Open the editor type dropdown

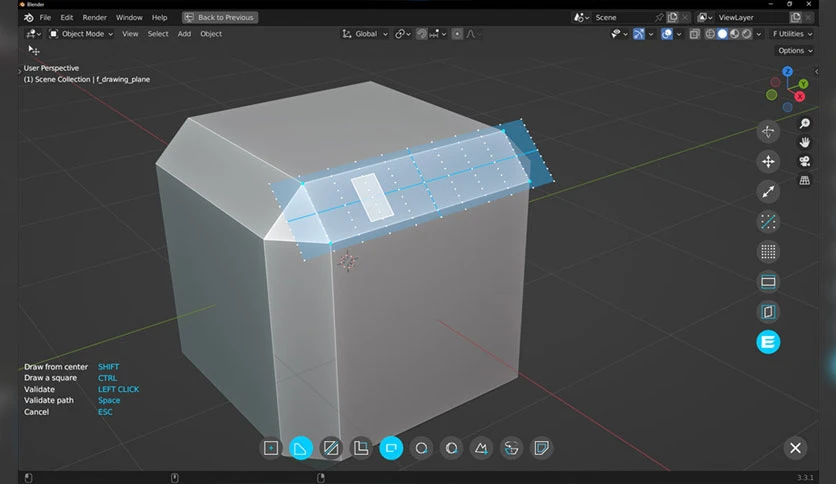tap(34, 34)
